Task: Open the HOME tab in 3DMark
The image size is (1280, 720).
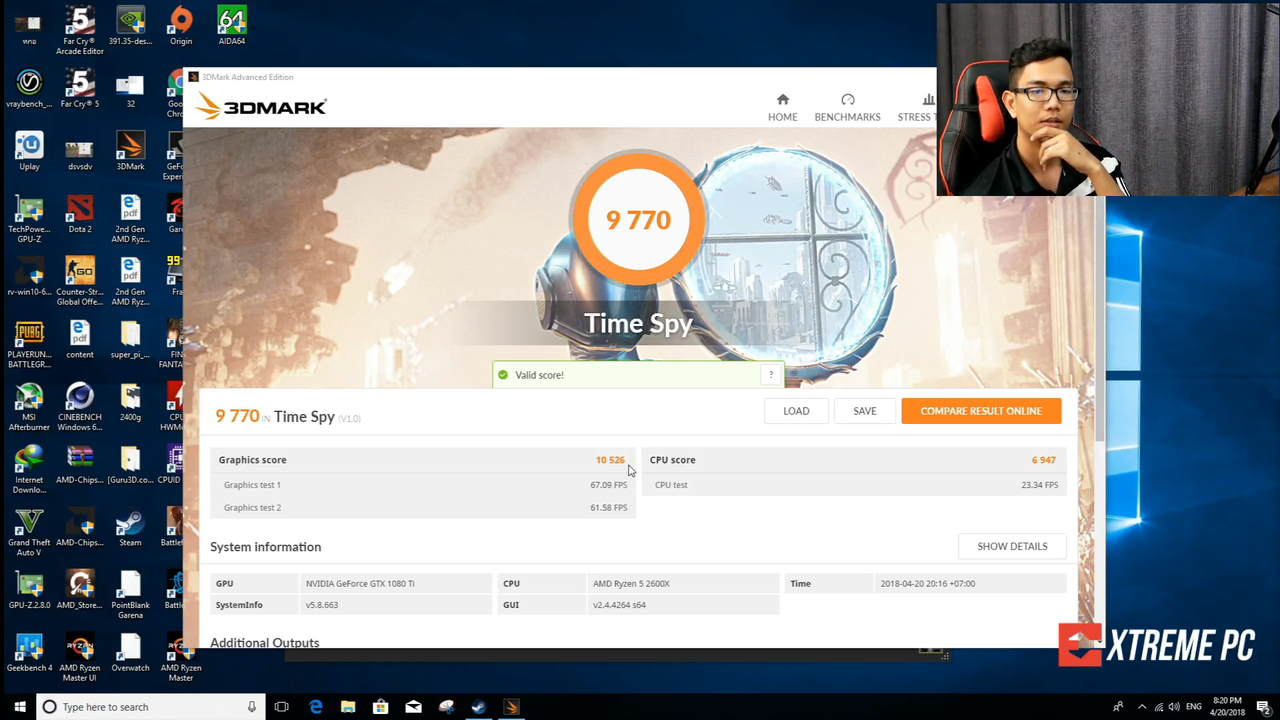Action: 782,107
